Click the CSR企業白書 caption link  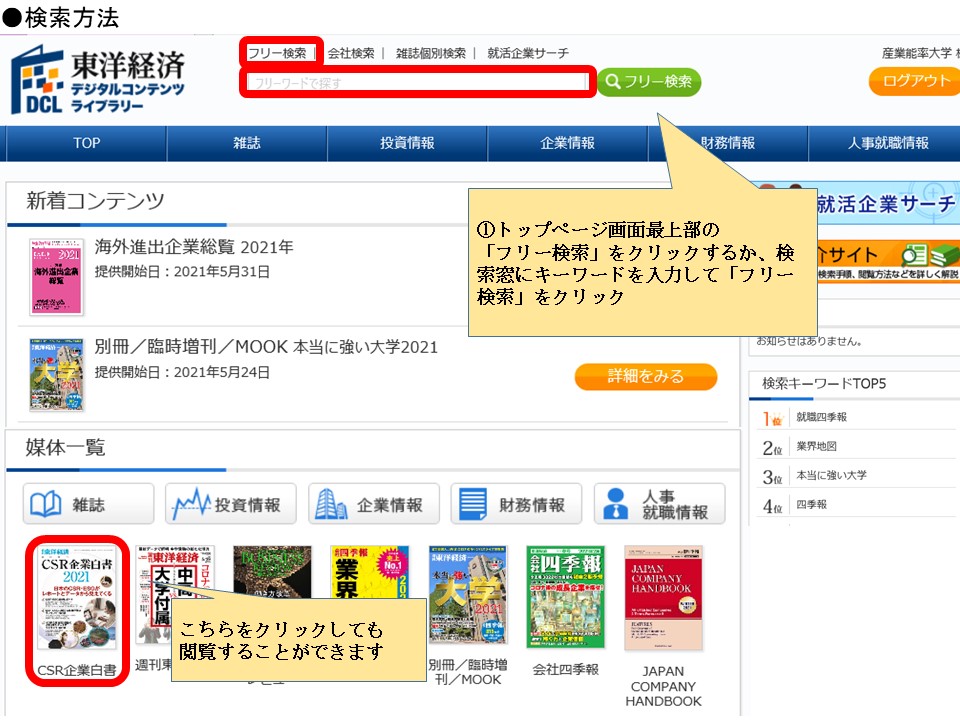point(77,670)
